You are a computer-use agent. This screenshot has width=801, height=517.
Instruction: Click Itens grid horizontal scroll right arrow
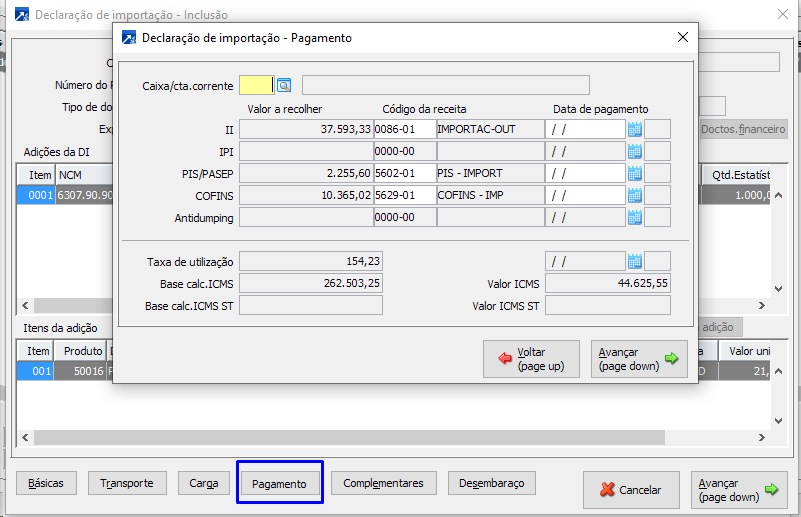coord(762,437)
